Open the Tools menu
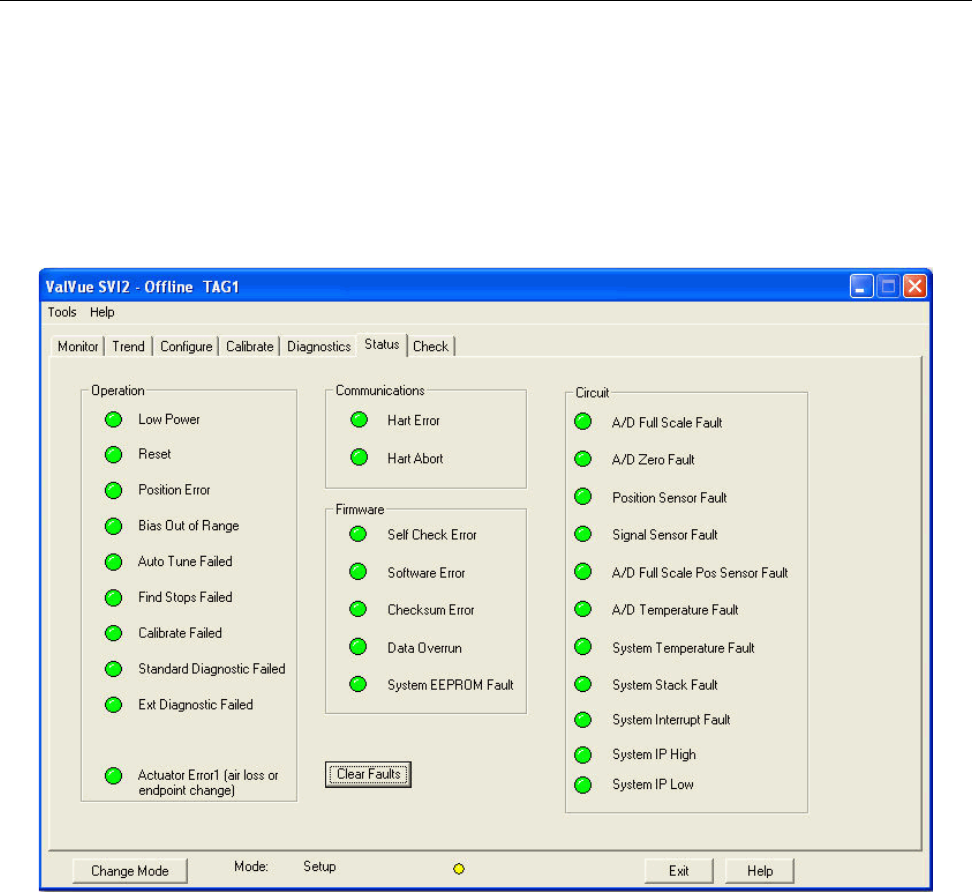Viewport: 972px width, 892px height. (x=62, y=312)
